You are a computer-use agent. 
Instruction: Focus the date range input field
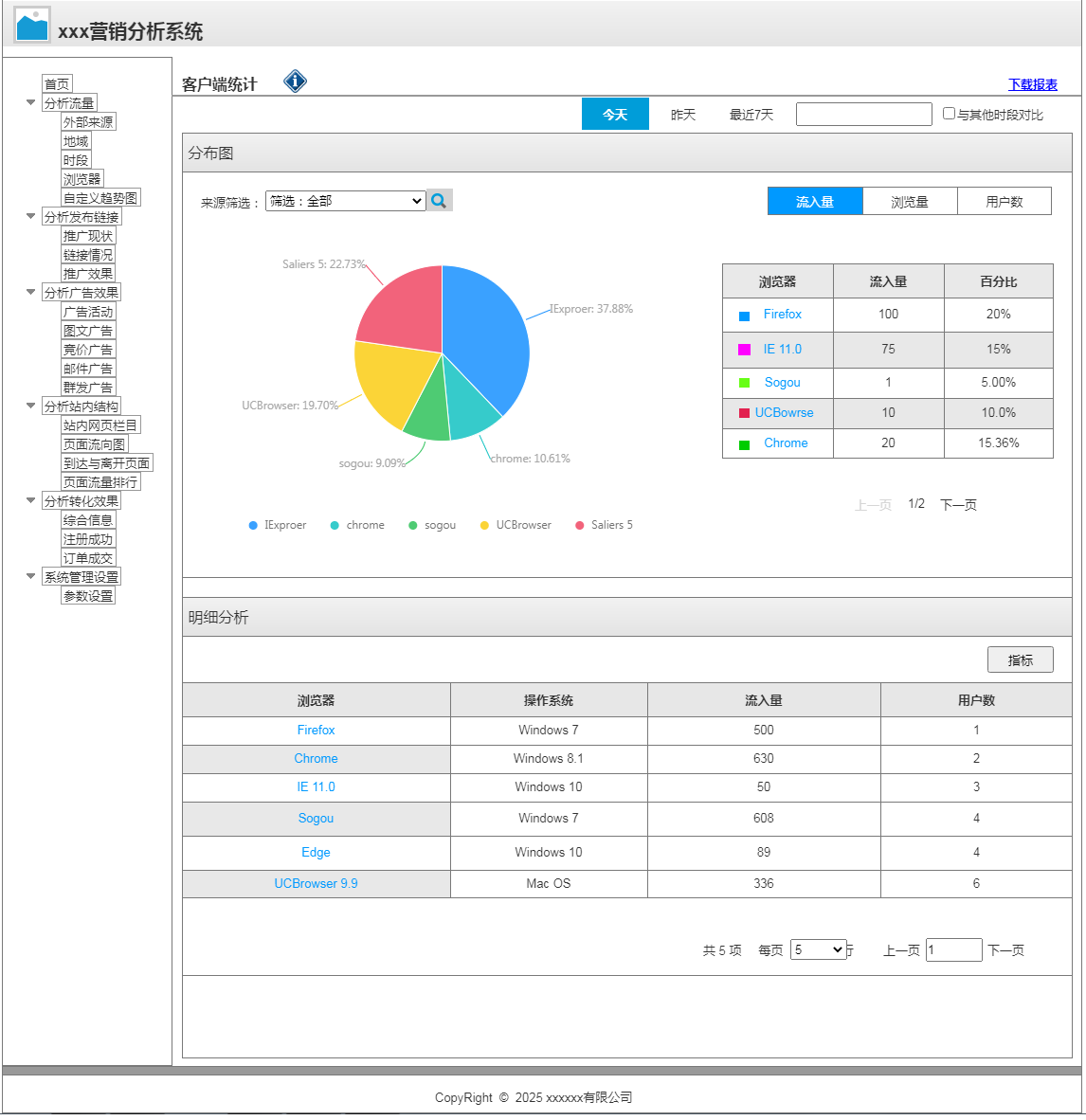(864, 115)
